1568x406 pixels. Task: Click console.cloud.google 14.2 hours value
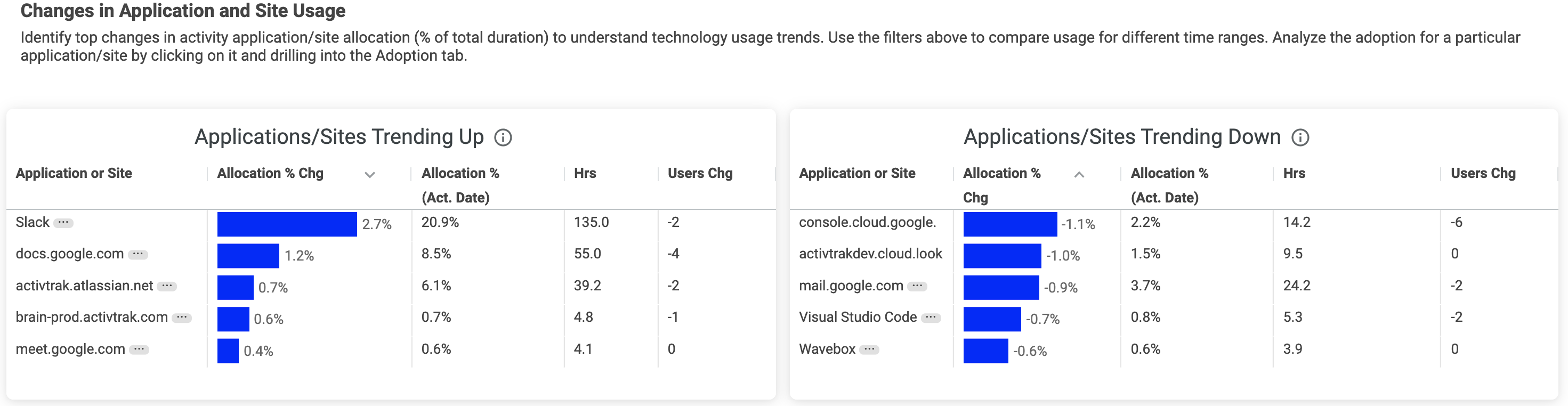click(1297, 222)
